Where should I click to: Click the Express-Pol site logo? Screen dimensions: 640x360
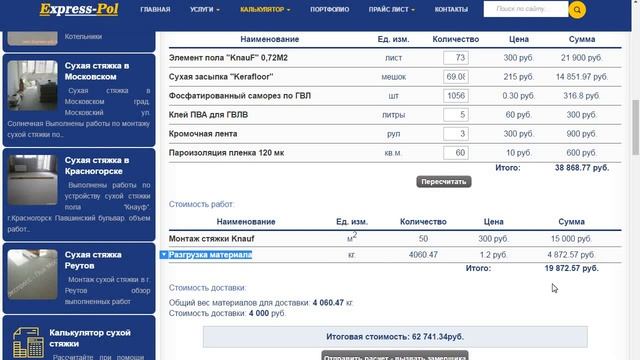[79, 9]
